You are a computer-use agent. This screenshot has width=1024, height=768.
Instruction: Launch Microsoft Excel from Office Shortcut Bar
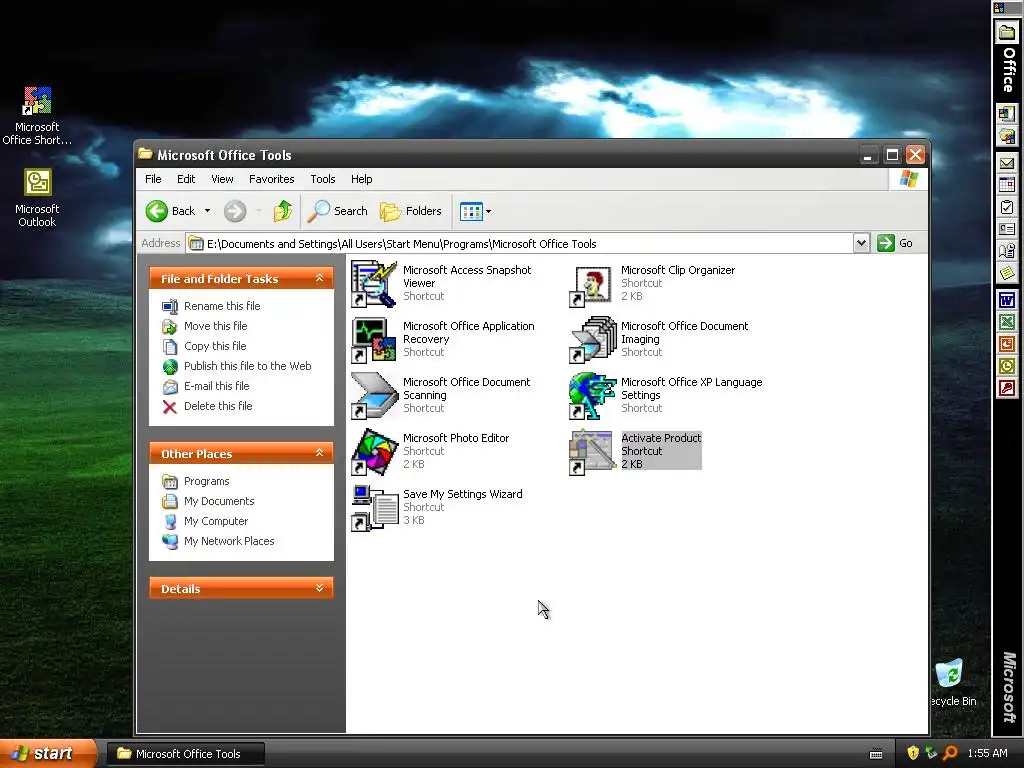click(x=1006, y=322)
